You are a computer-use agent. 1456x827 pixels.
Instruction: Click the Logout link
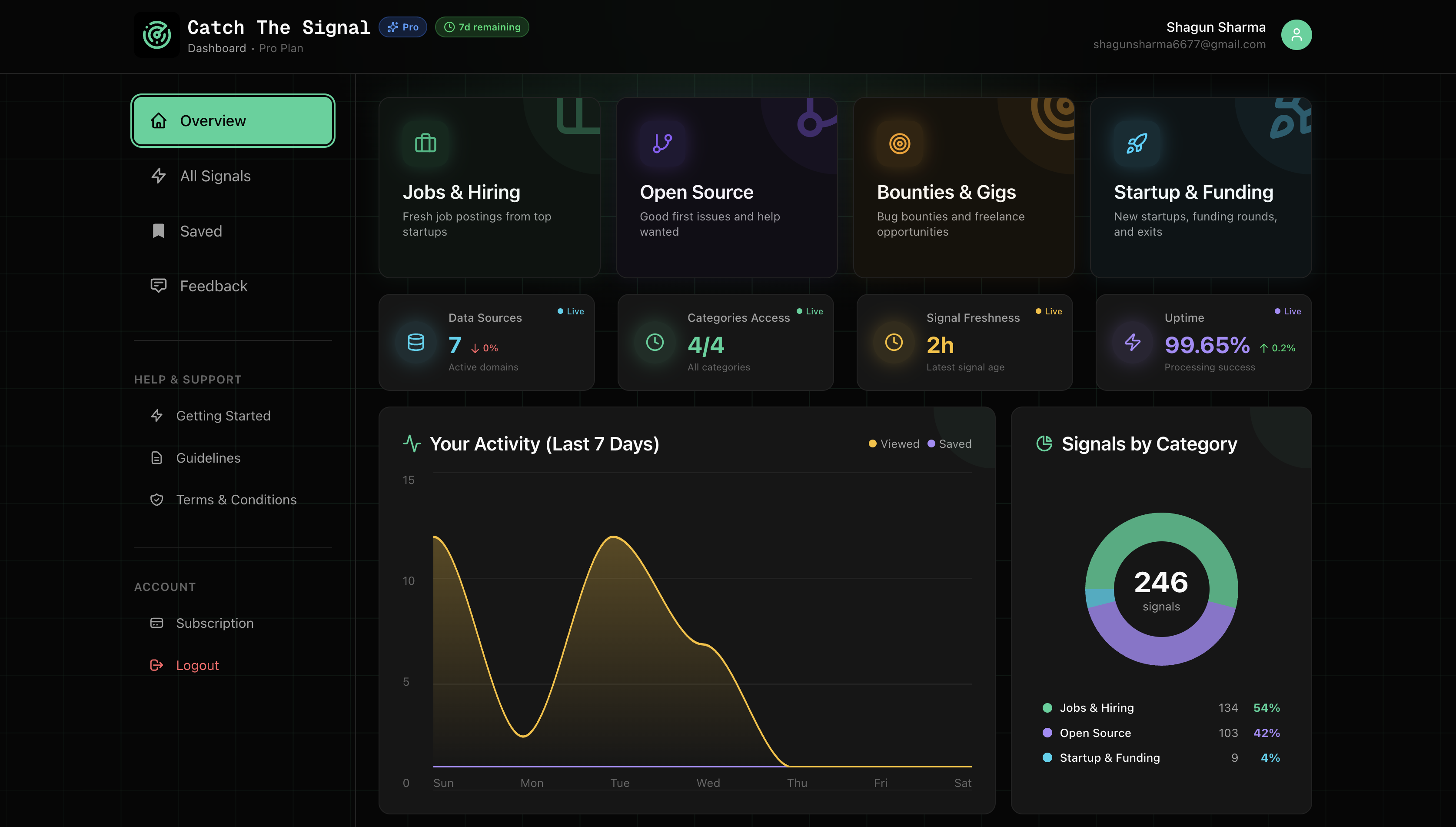(x=197, y=665)
